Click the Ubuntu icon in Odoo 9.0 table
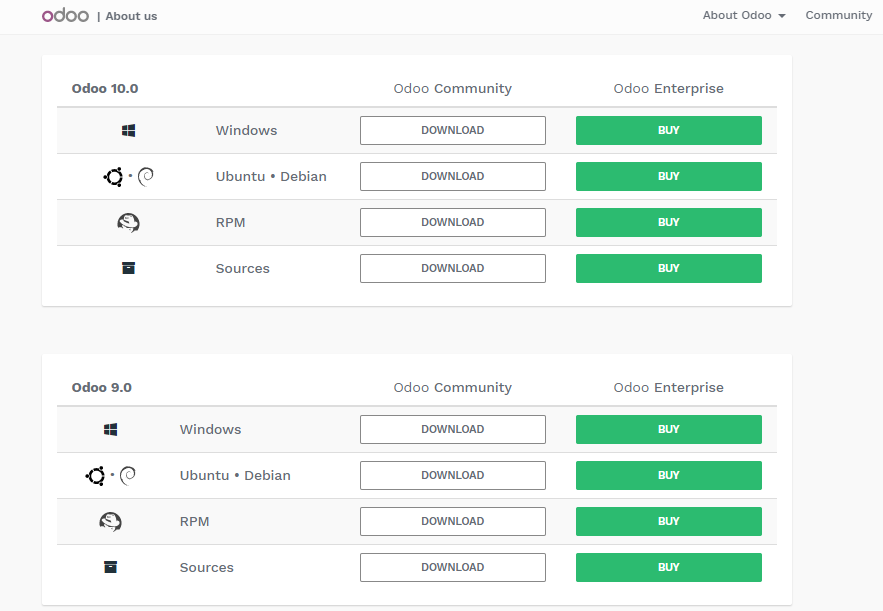The height and width of the screenshot is (611, 883). [x=96, y=476]
